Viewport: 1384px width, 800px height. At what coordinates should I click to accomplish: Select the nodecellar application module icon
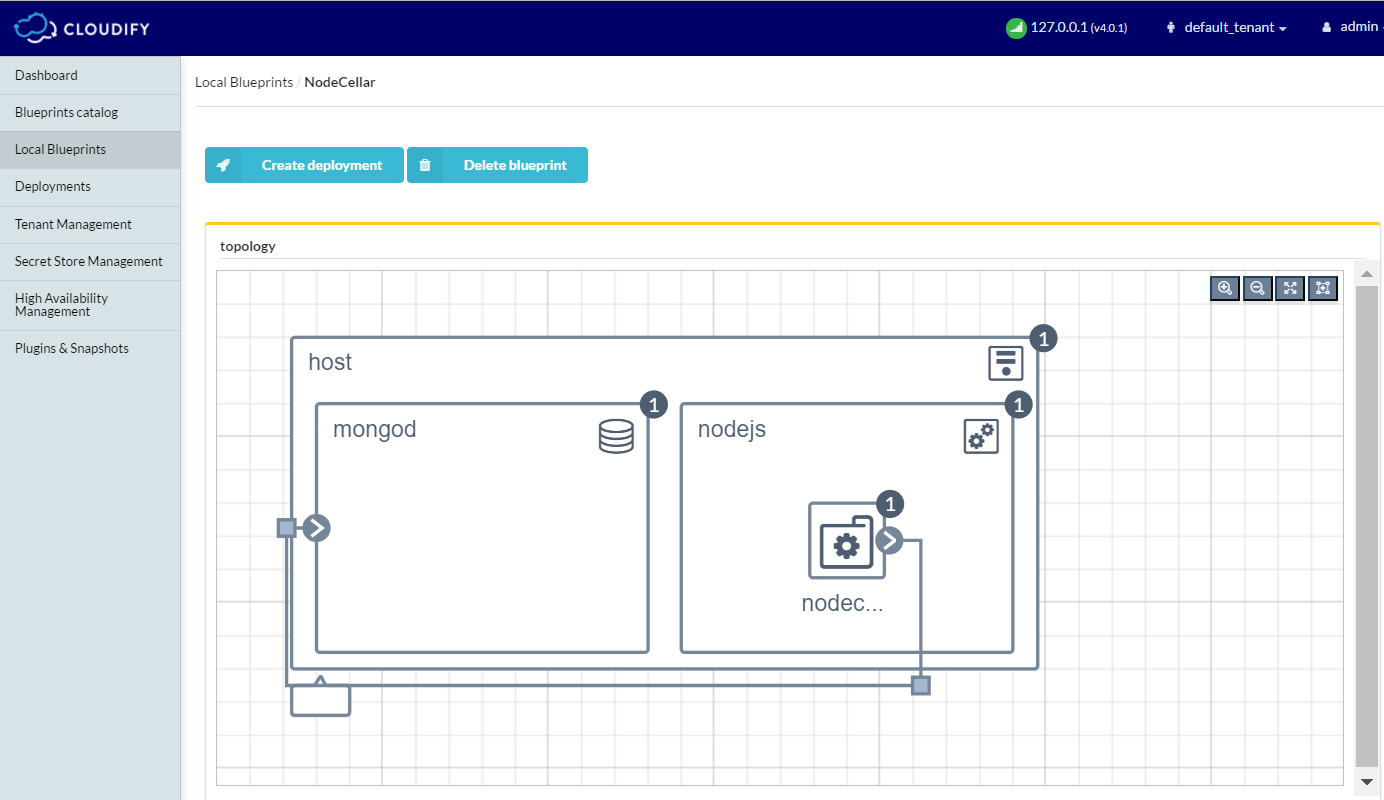(x=847, y=541)
